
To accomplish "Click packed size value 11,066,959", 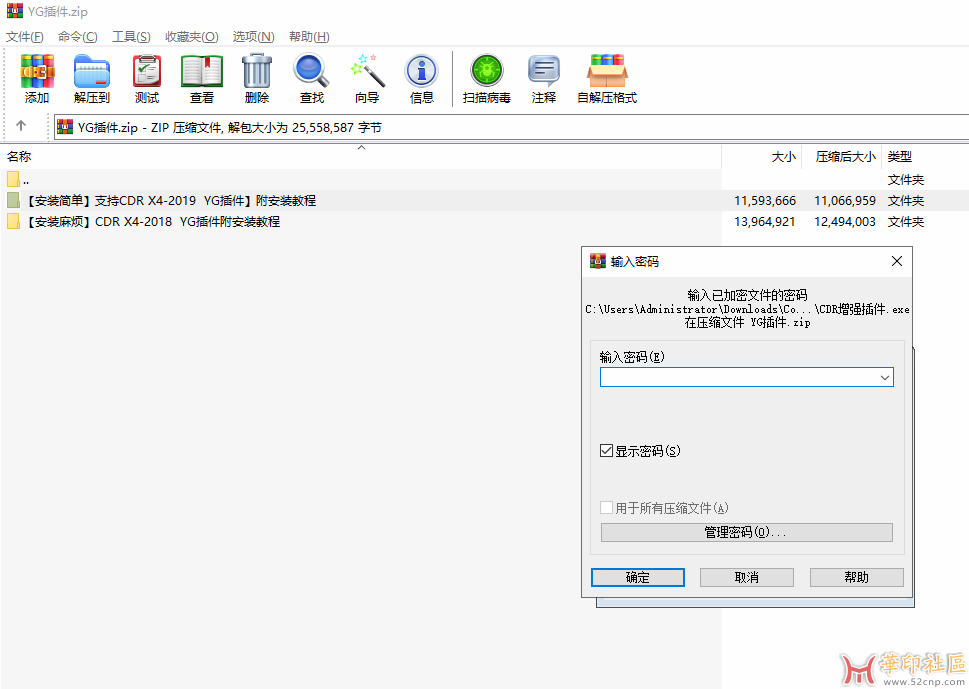I will [845, 201].
